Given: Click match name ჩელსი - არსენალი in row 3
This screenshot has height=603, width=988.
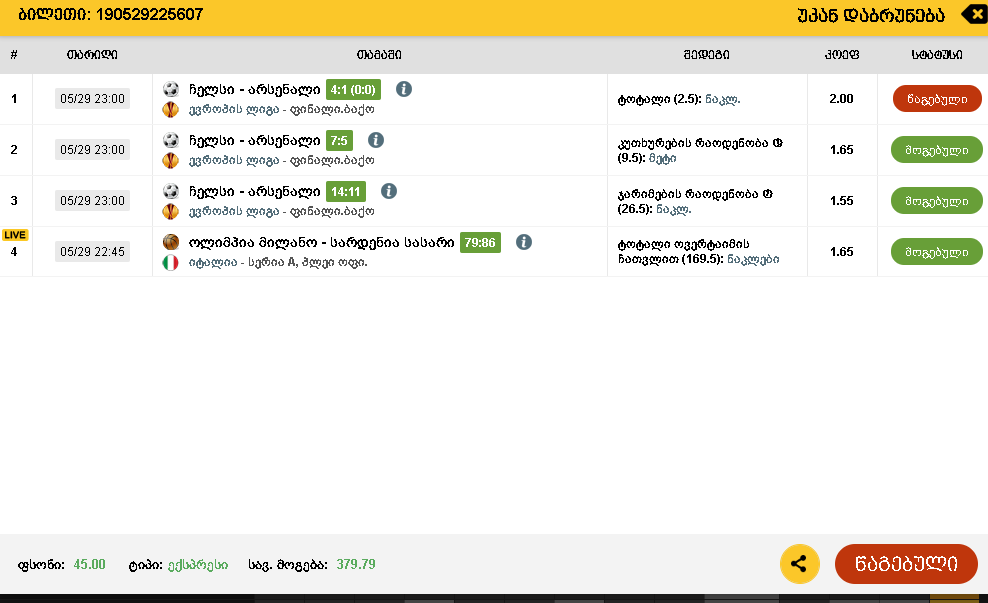Looking at the screenshot, I should (x=255, y=192).
